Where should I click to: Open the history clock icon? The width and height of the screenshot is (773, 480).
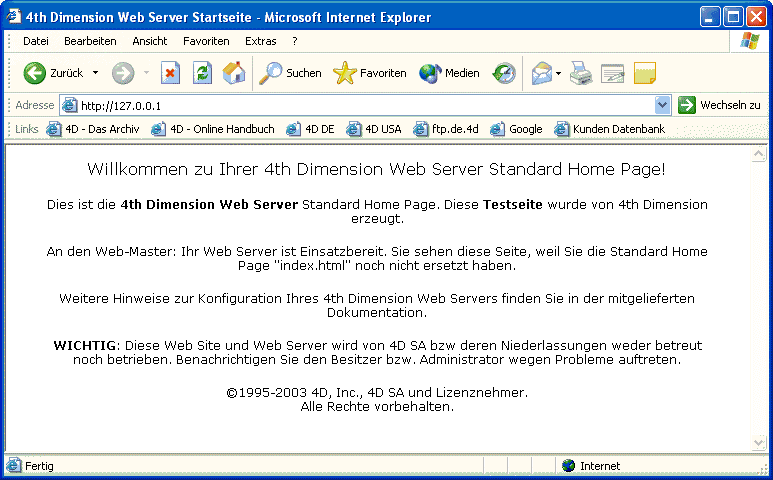504,73
